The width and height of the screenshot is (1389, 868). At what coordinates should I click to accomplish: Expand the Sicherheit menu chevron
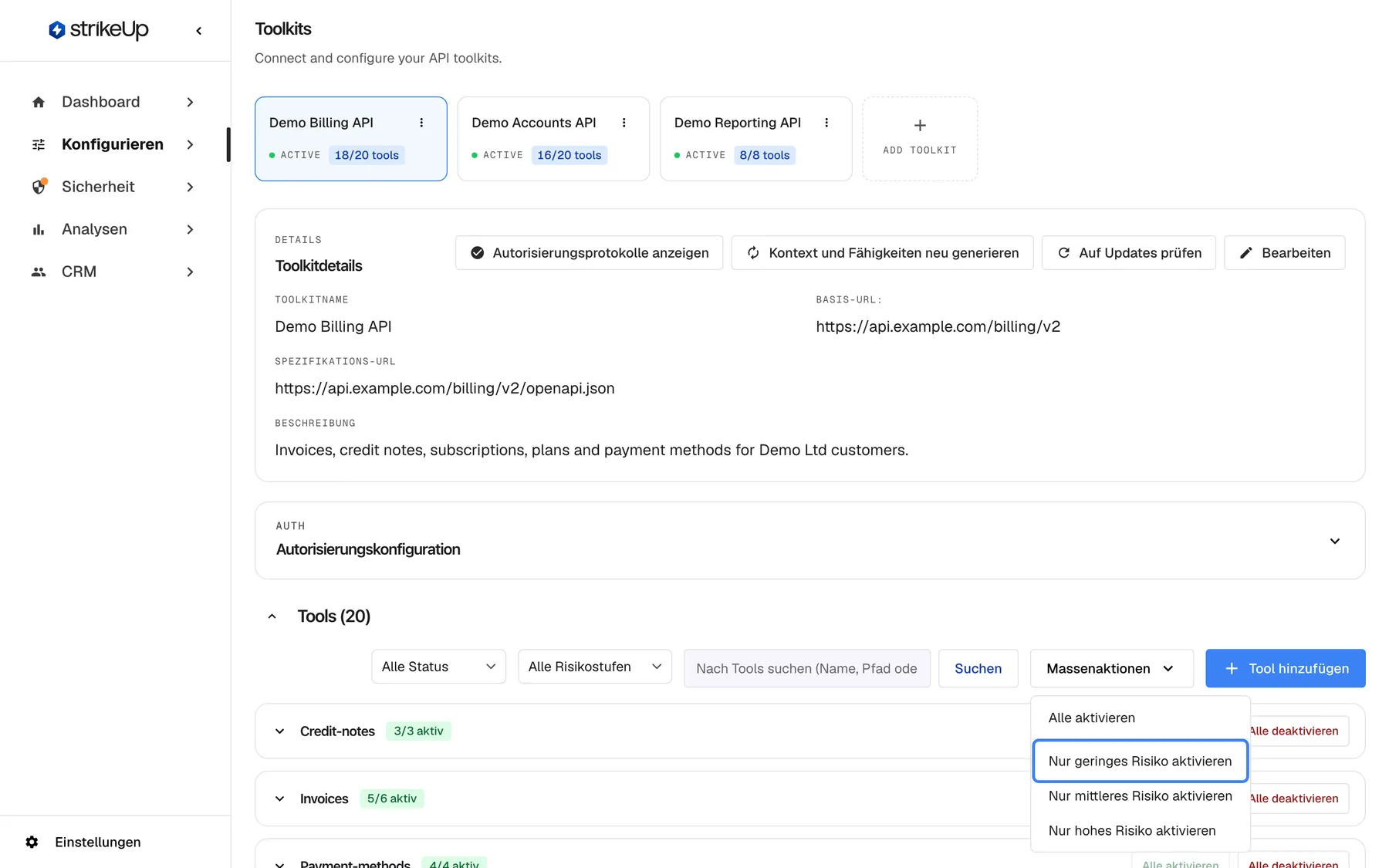tap(190, 187)
